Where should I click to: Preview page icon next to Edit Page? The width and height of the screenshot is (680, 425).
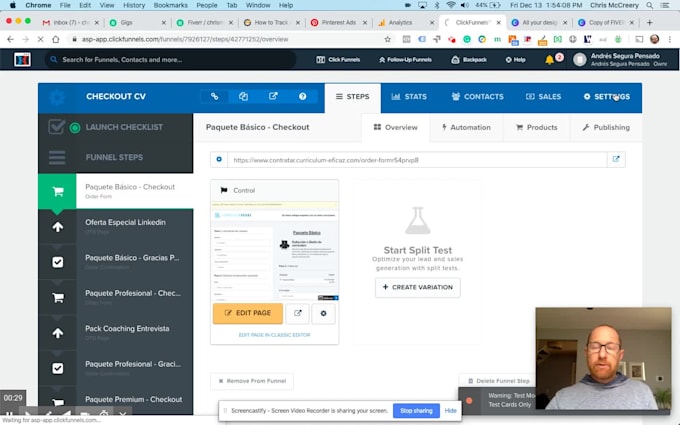[x=298, y=313]
